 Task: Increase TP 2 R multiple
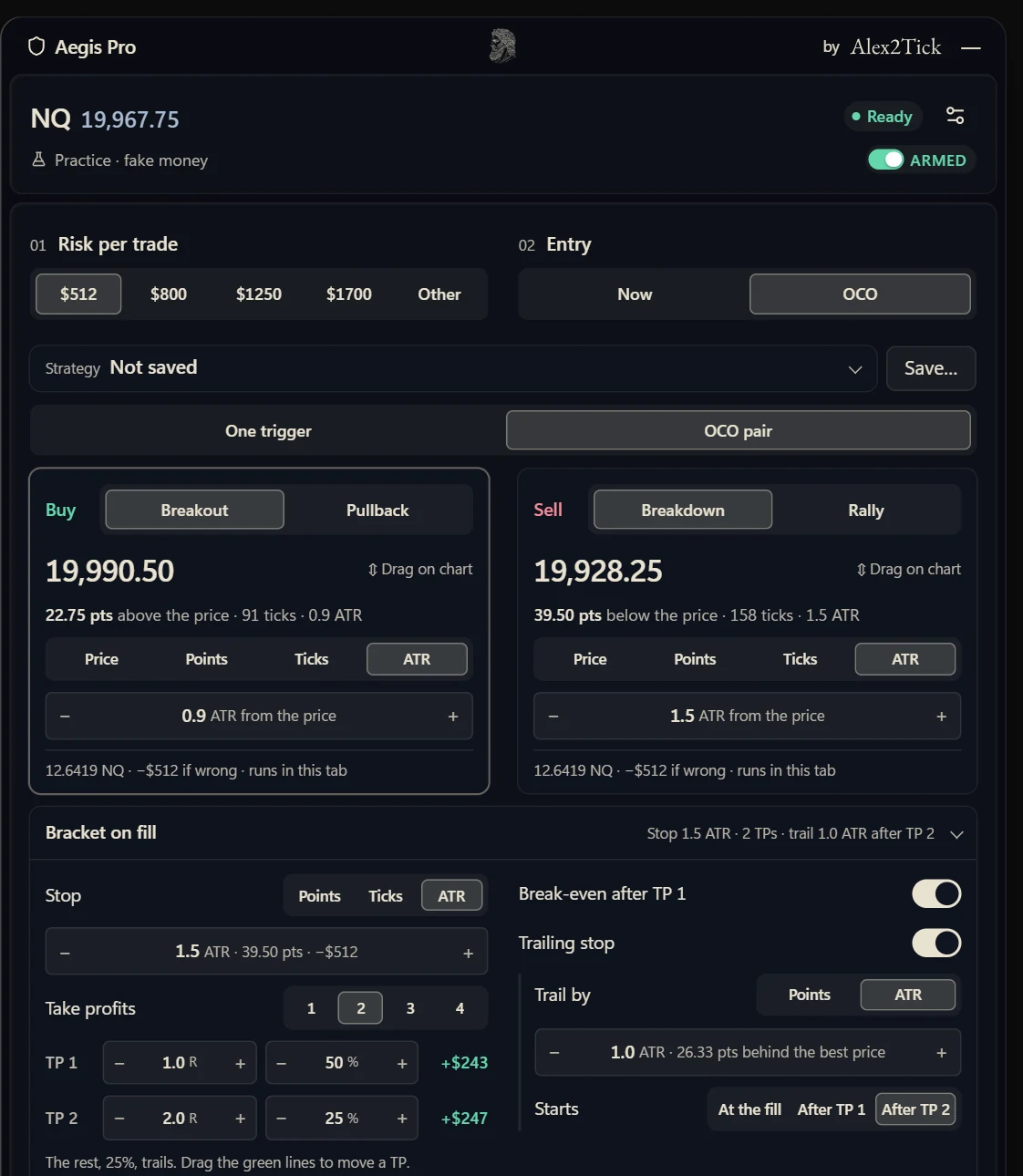coord(241,1119)
